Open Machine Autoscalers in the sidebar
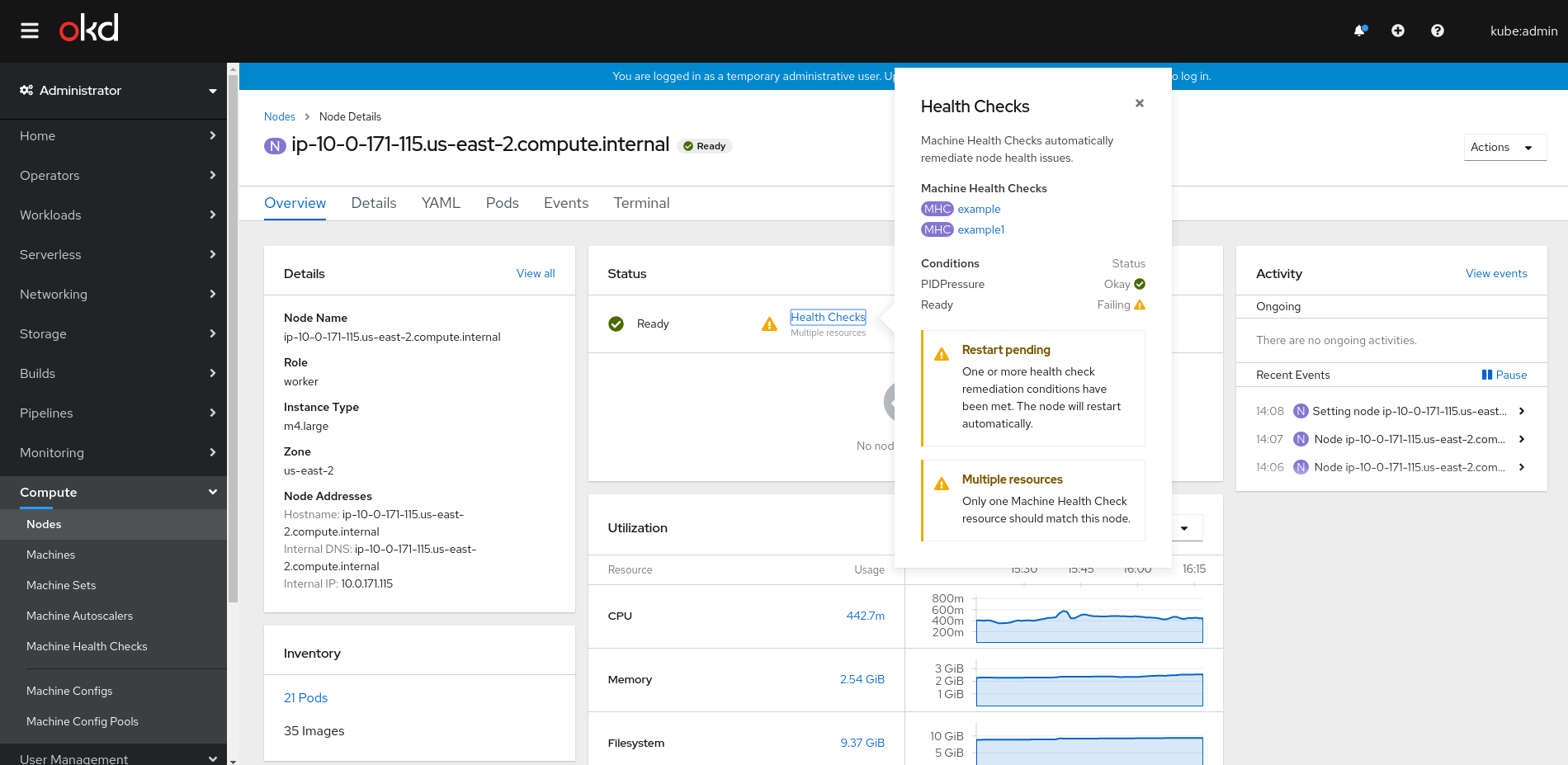 [x=113, y=616]
